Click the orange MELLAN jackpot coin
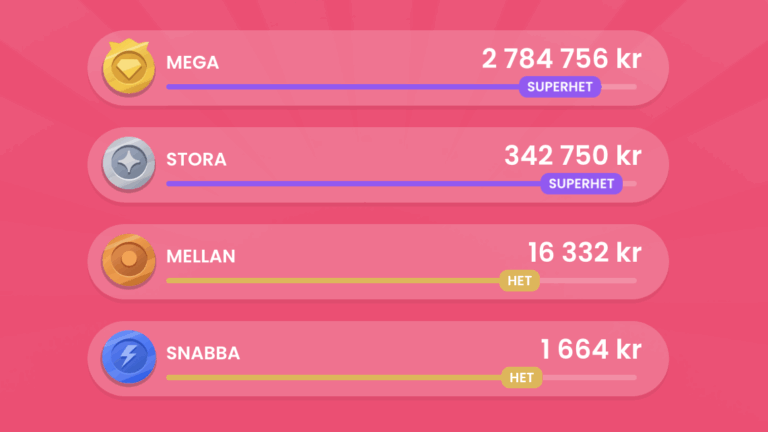This screenshot has width=768, height=432. 129,261
